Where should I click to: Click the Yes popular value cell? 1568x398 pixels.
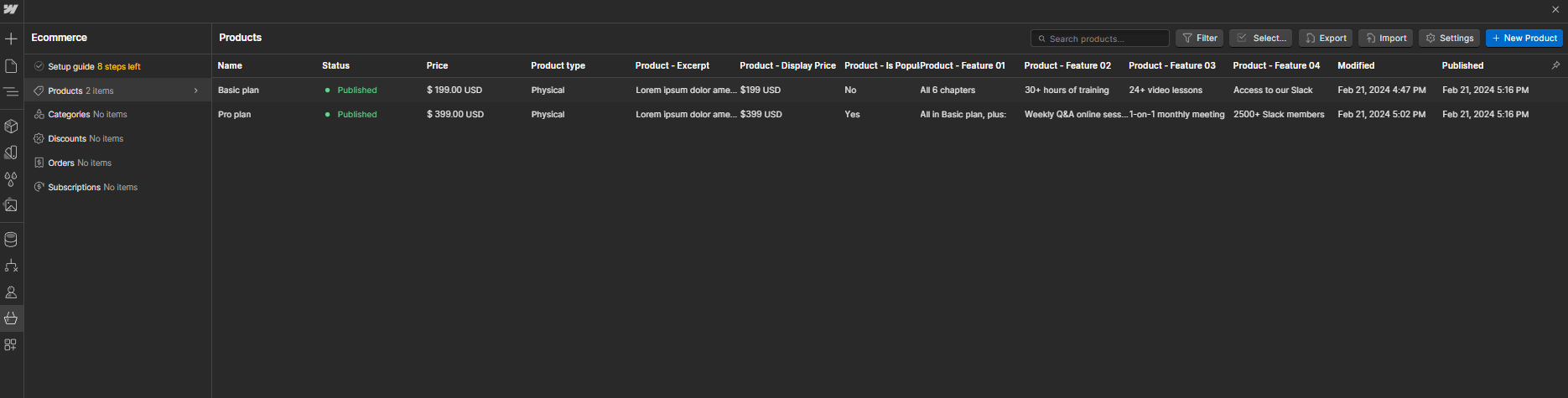point(852,114)
